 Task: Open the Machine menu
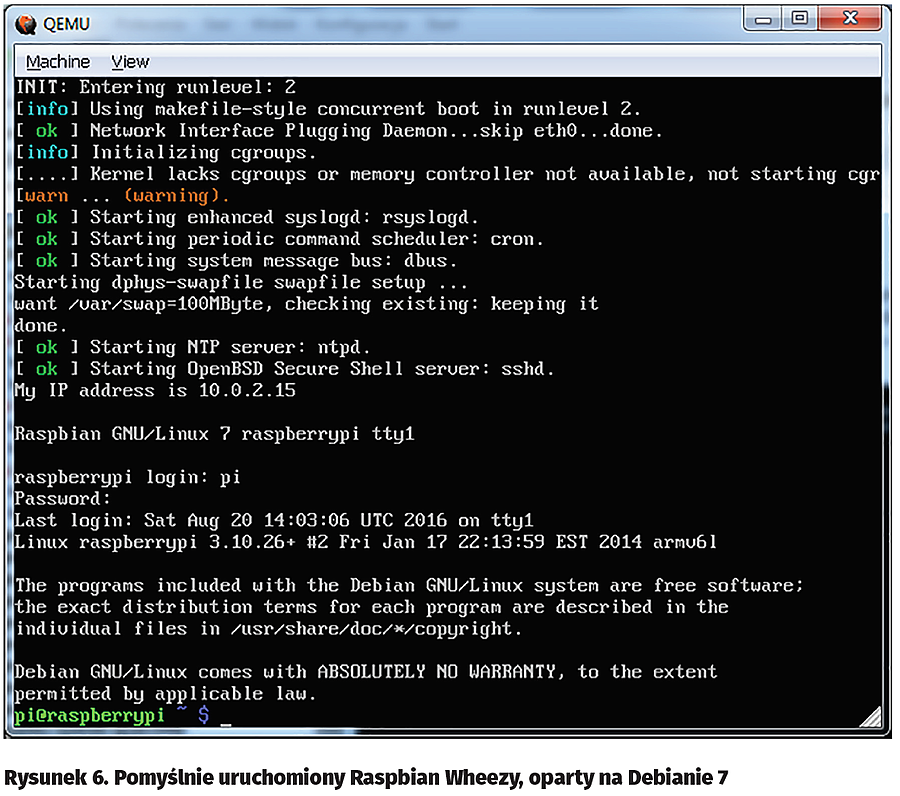tap(57, 61)
